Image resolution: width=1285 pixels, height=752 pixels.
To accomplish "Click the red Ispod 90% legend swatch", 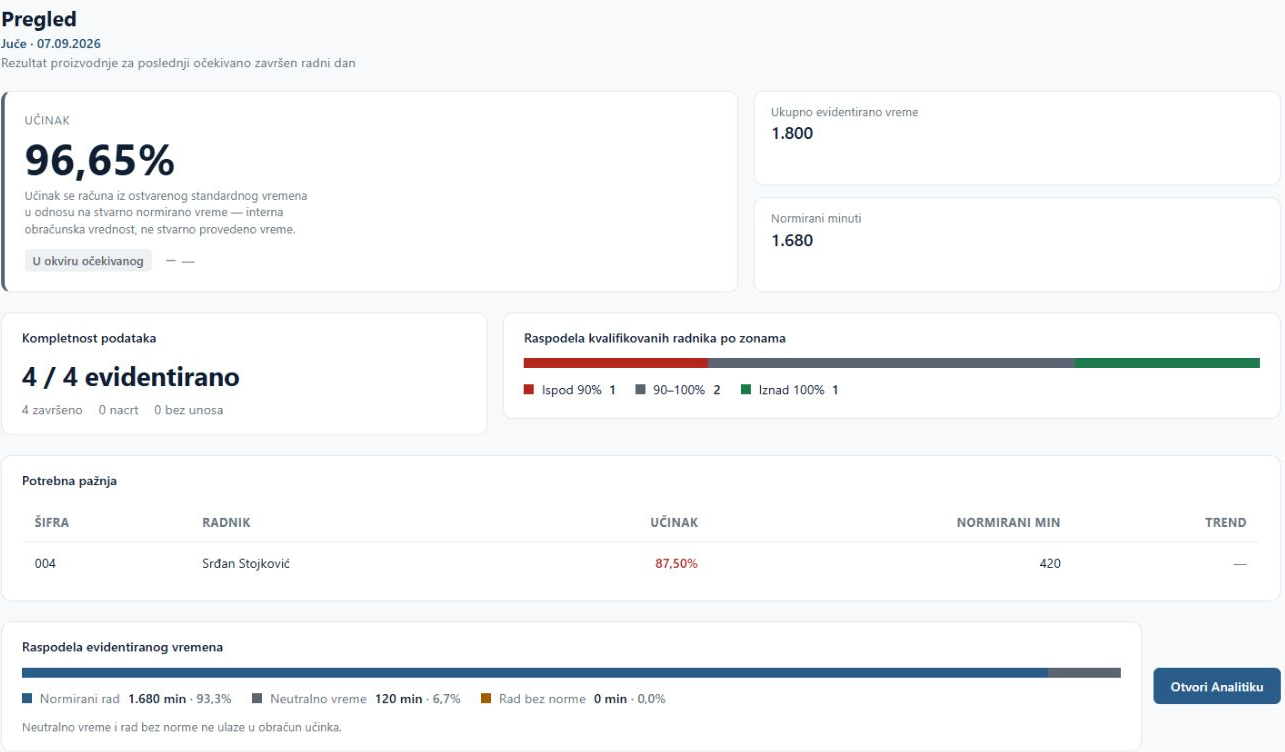I will [x=529, y=390].
